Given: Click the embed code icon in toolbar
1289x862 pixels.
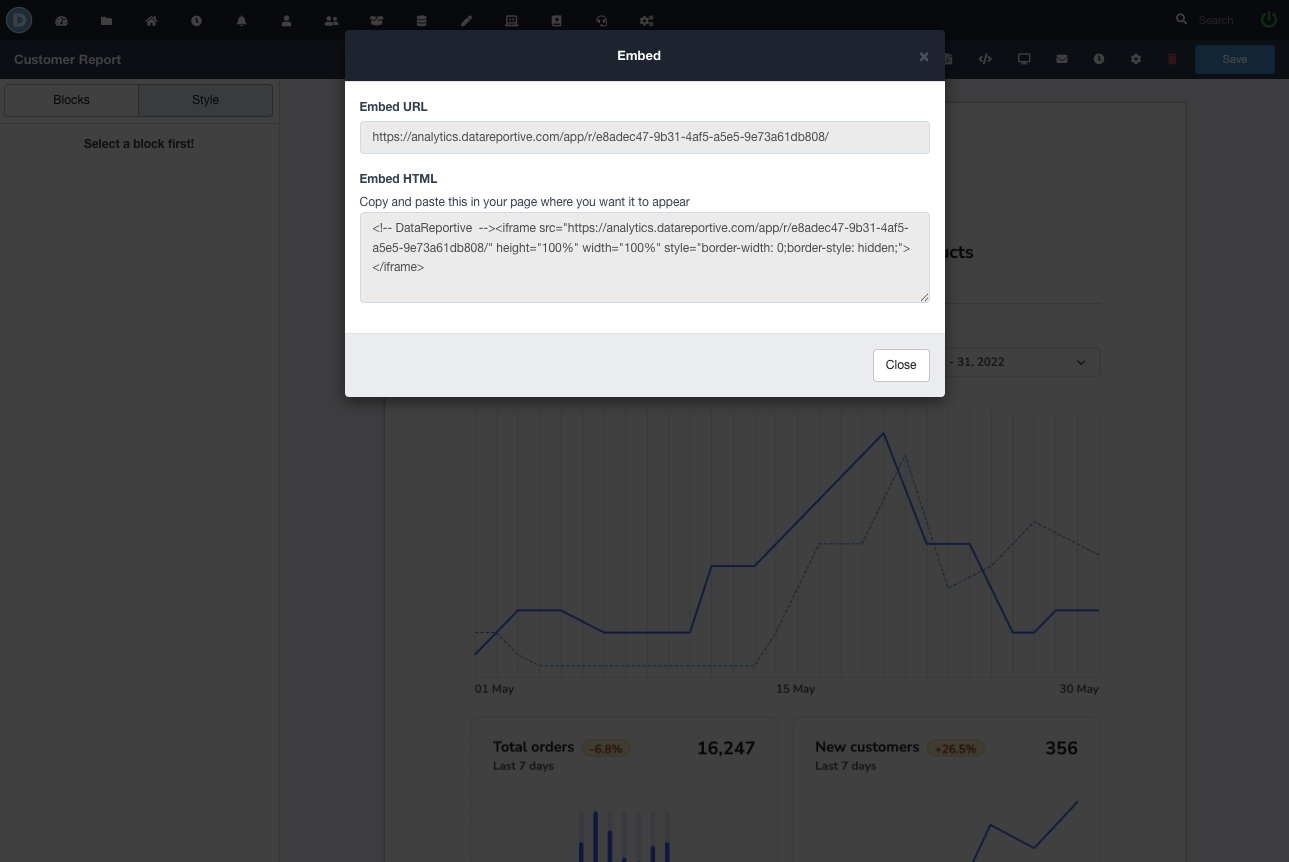Looking at the screenshot, I should click(x=985, y=59).
